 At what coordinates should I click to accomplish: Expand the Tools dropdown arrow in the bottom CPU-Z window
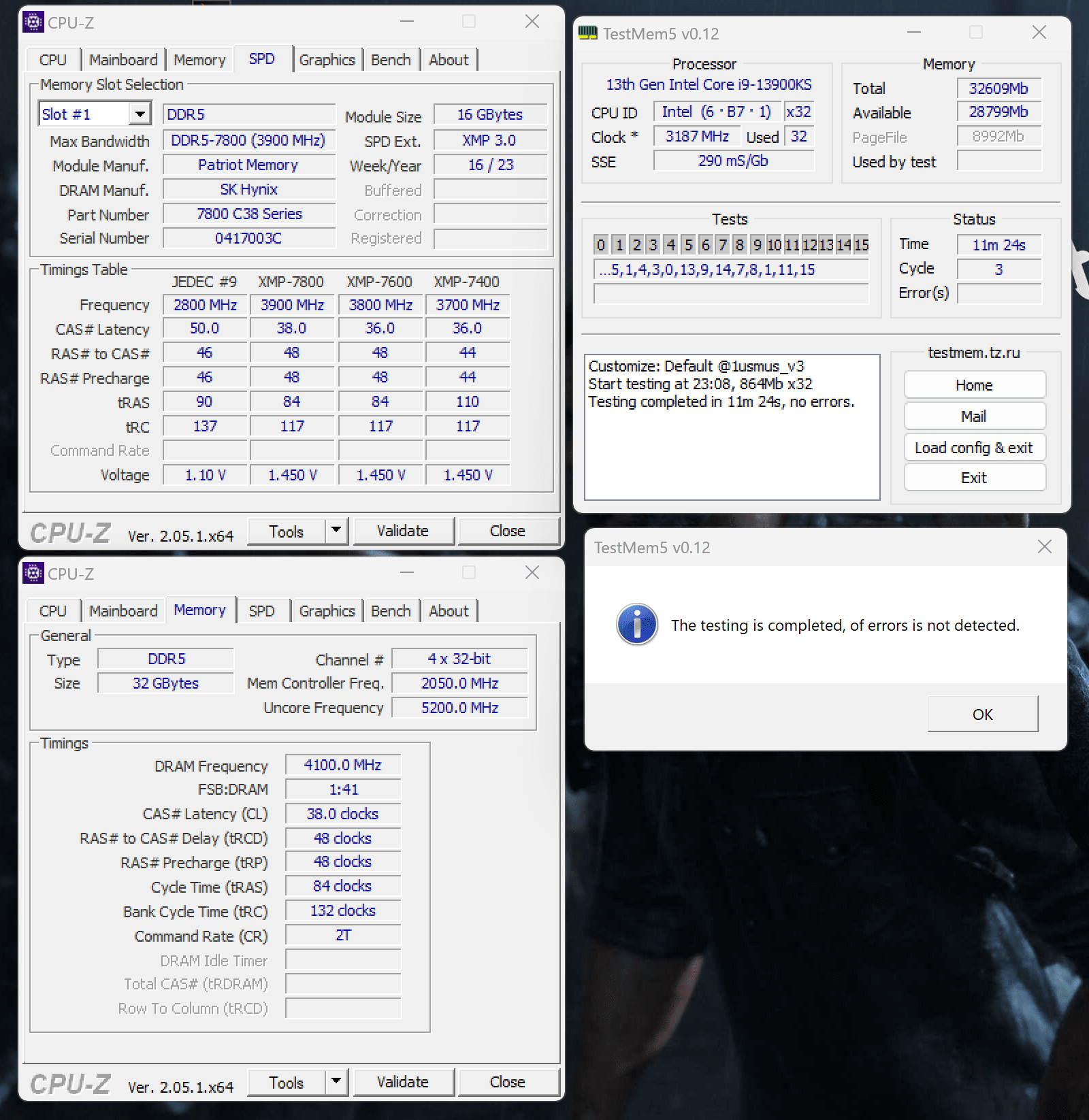pyautogui.click(x=336, y=1082)
